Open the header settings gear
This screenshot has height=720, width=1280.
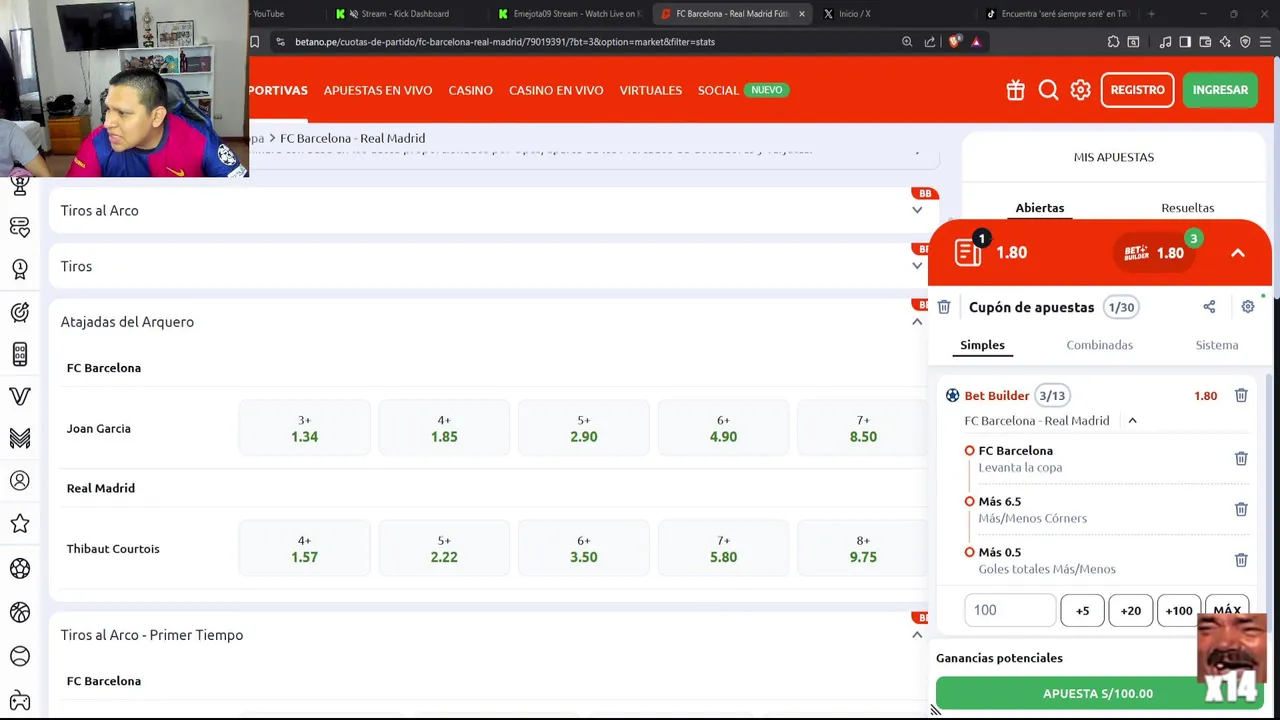(x=1080, y=90)
